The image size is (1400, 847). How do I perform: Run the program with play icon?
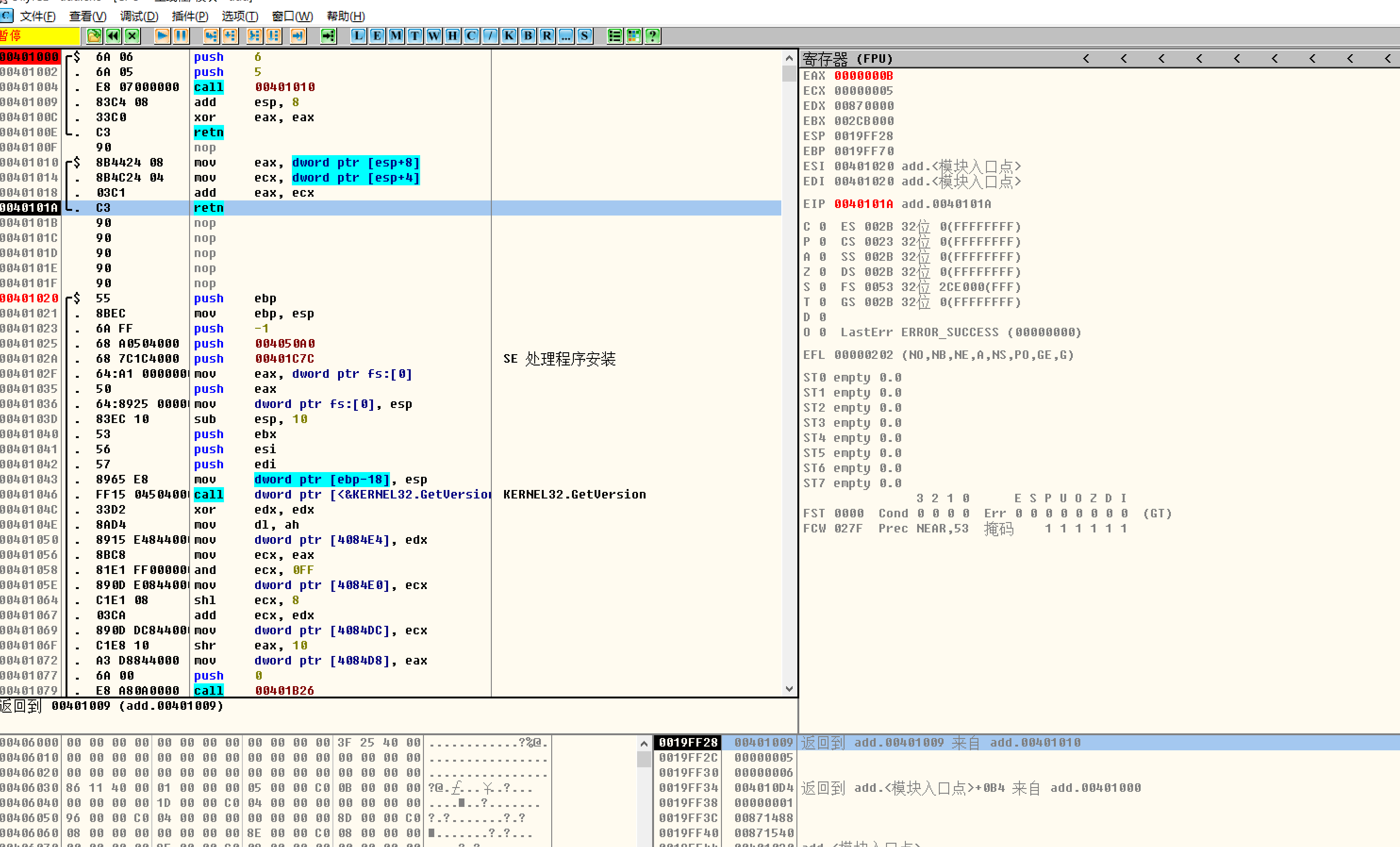pos(163,36)
